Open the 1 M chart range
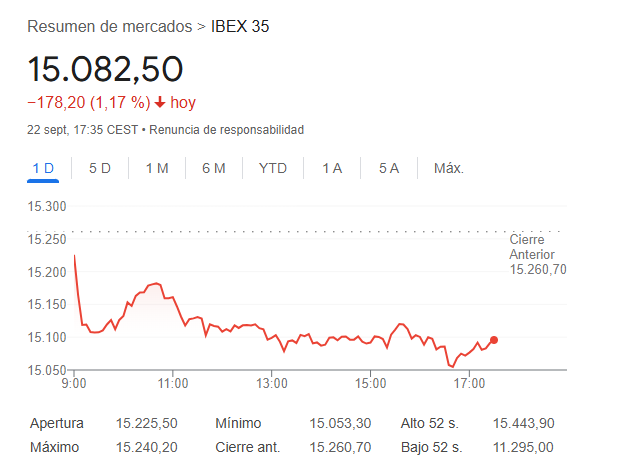 [x=157, y=168]
